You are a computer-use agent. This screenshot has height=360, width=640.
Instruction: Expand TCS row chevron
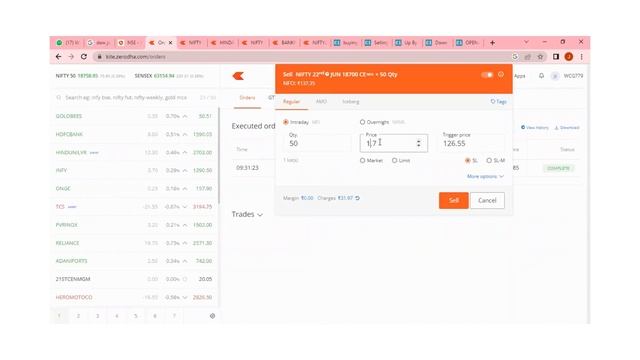[185, 207]
